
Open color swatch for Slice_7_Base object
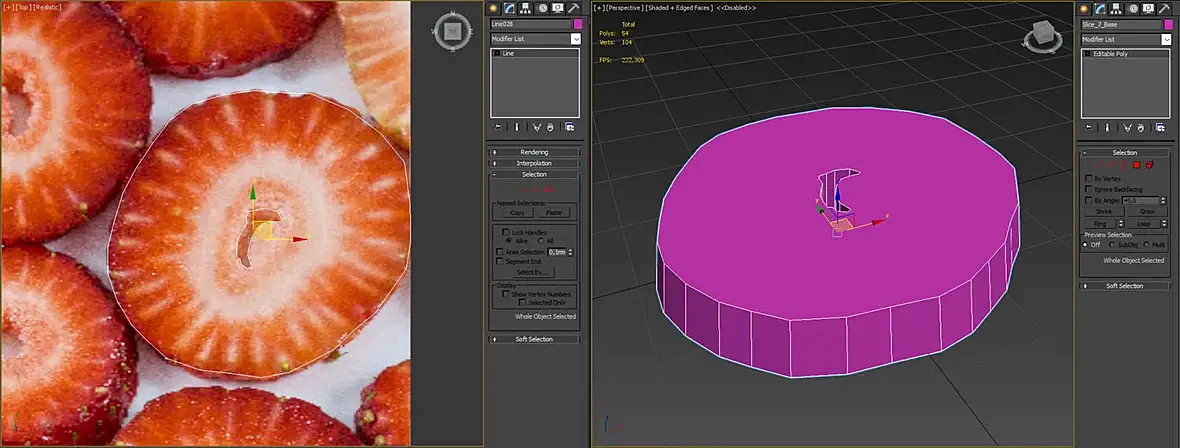coord(1169,24)
